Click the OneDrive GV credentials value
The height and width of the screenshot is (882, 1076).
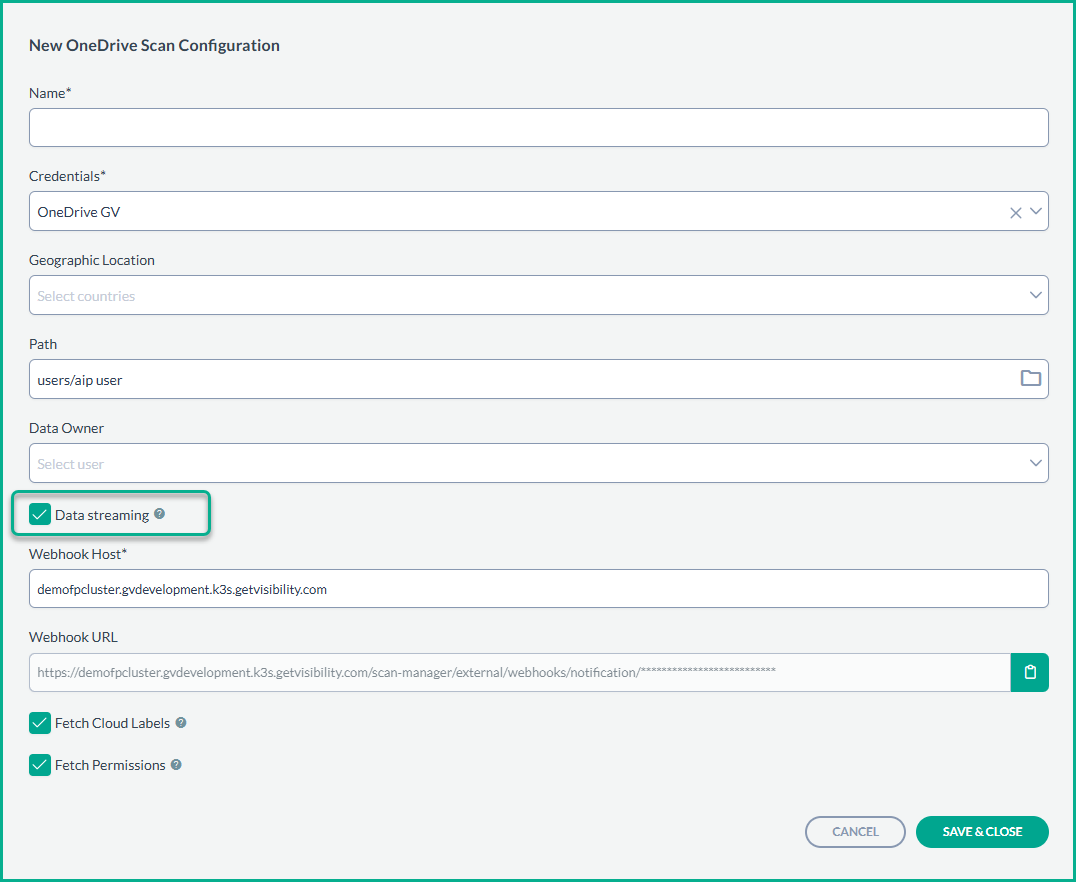pyautogui.click(x=80, y=212)
